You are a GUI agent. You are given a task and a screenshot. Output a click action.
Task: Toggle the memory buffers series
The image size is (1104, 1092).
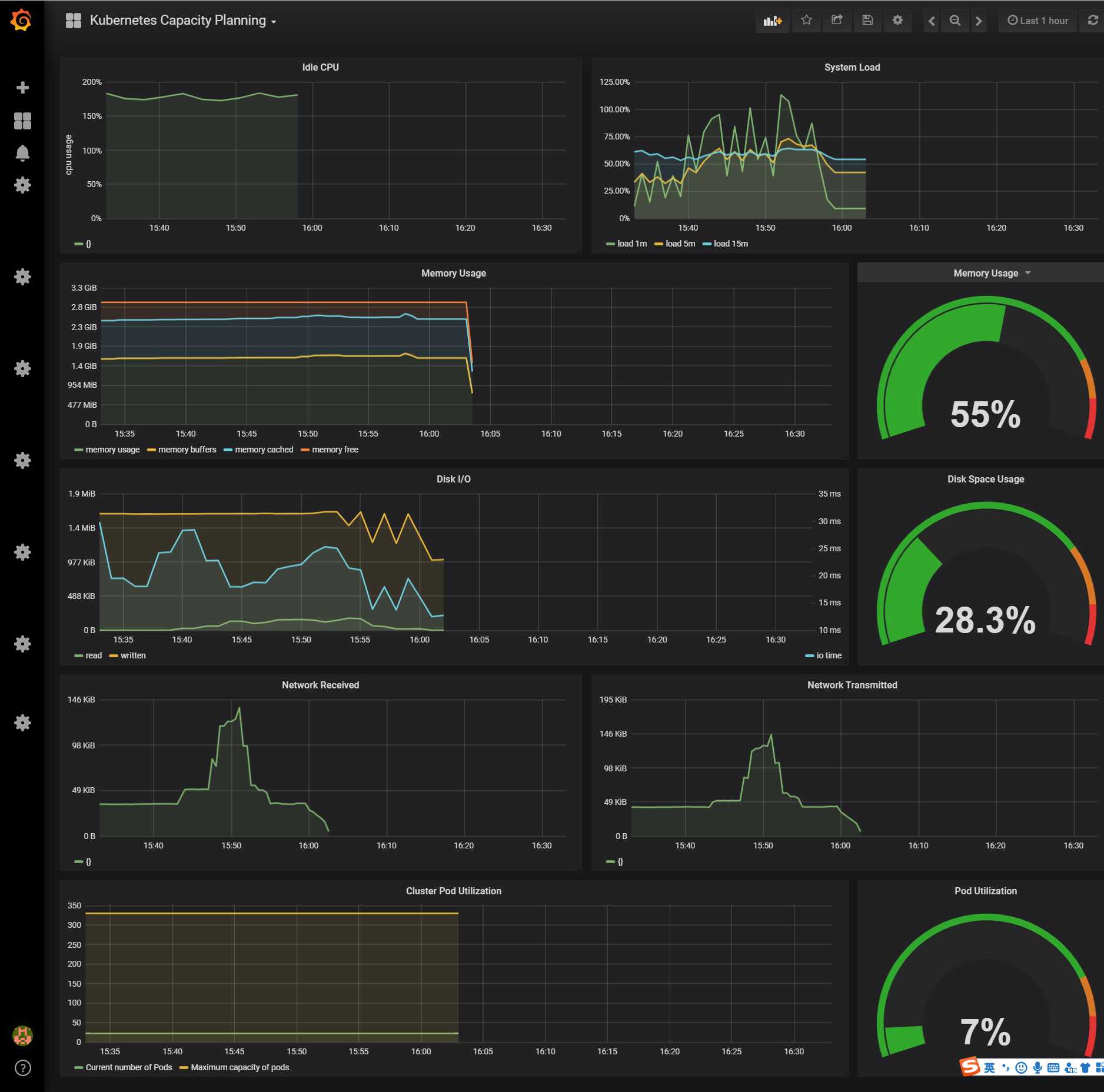pos(187,450)
